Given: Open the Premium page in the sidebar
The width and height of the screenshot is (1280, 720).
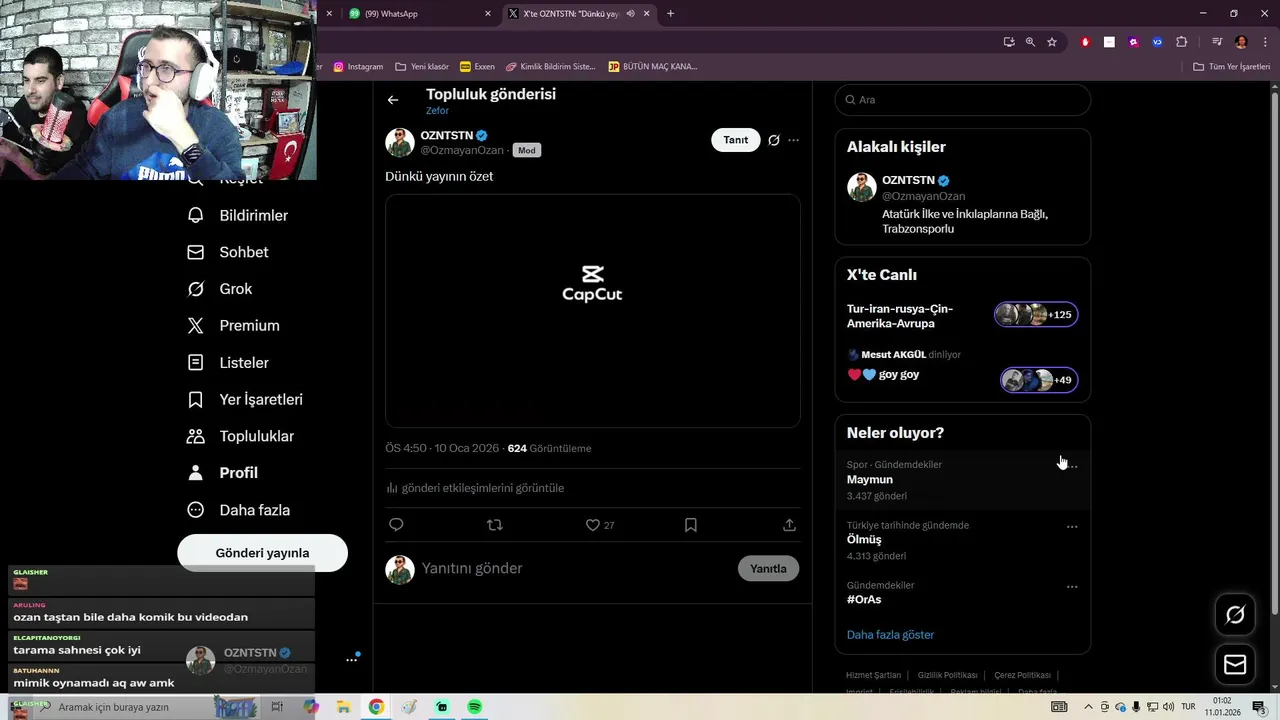Looking at the screenshot, I should 234,326.
